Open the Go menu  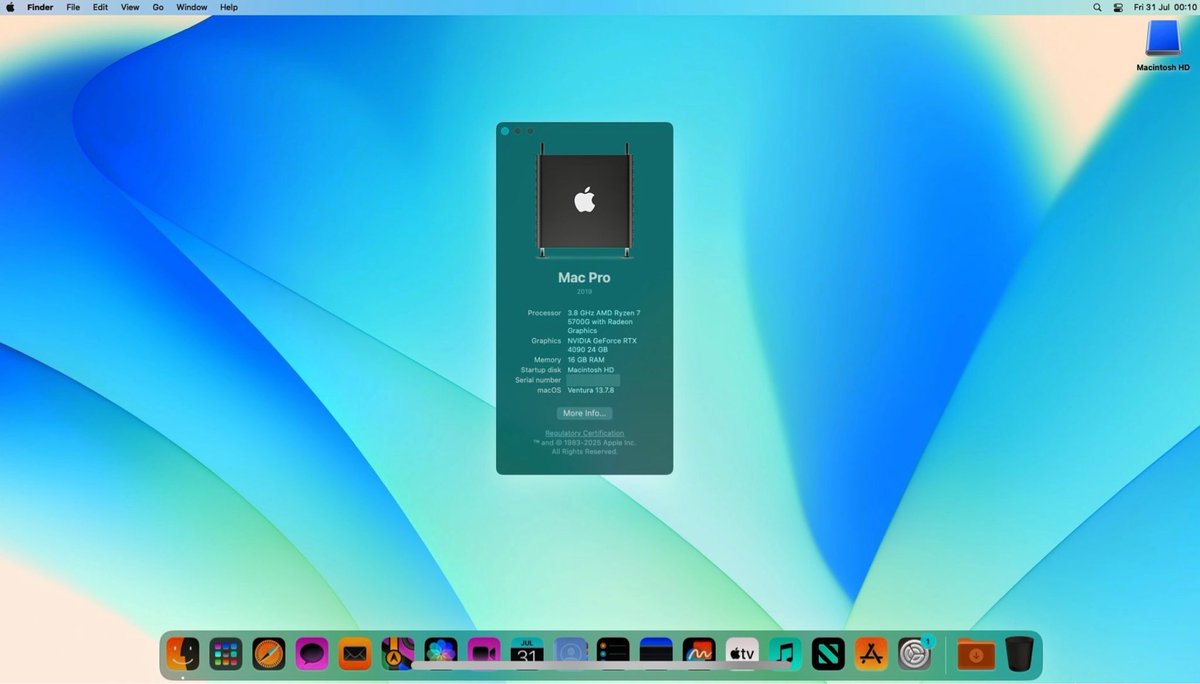click(x=158, y=7)
